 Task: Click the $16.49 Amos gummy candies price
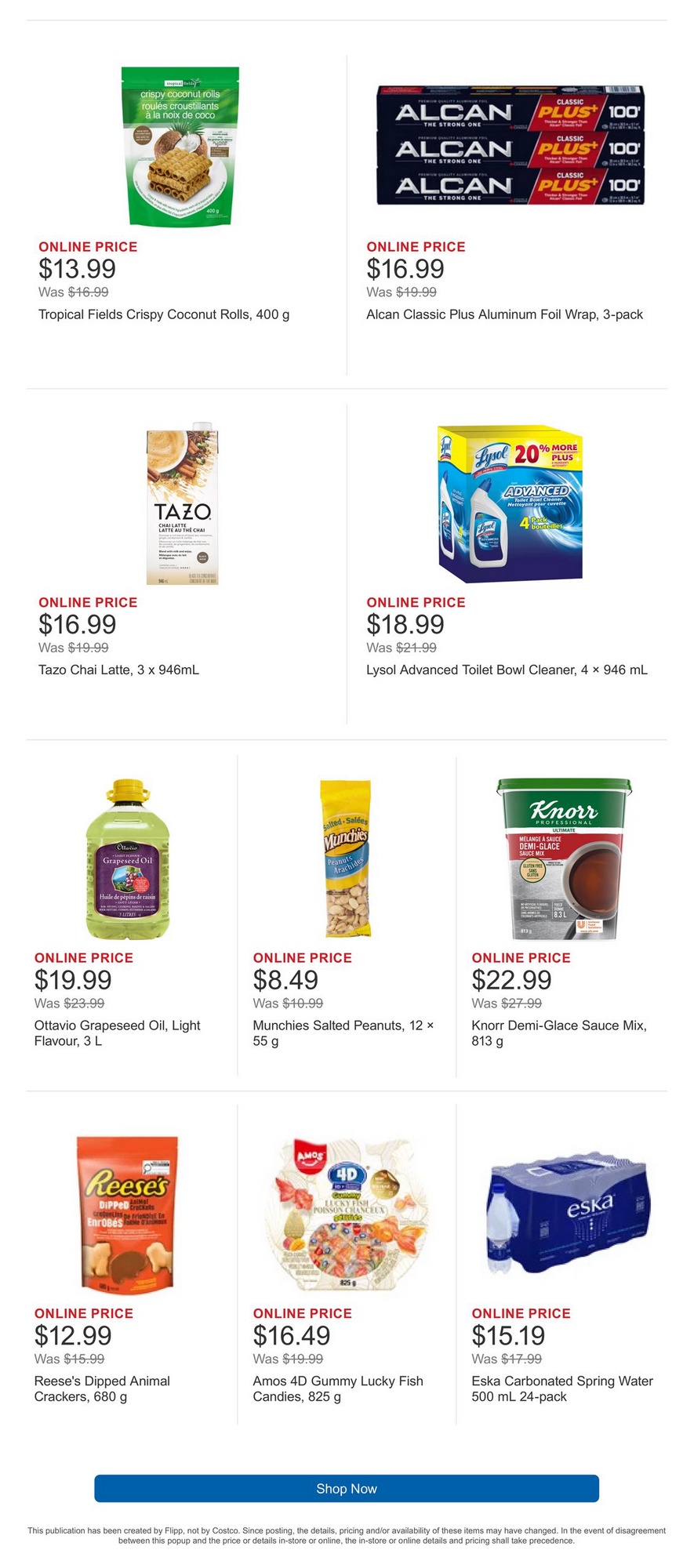click(292, 1335)
